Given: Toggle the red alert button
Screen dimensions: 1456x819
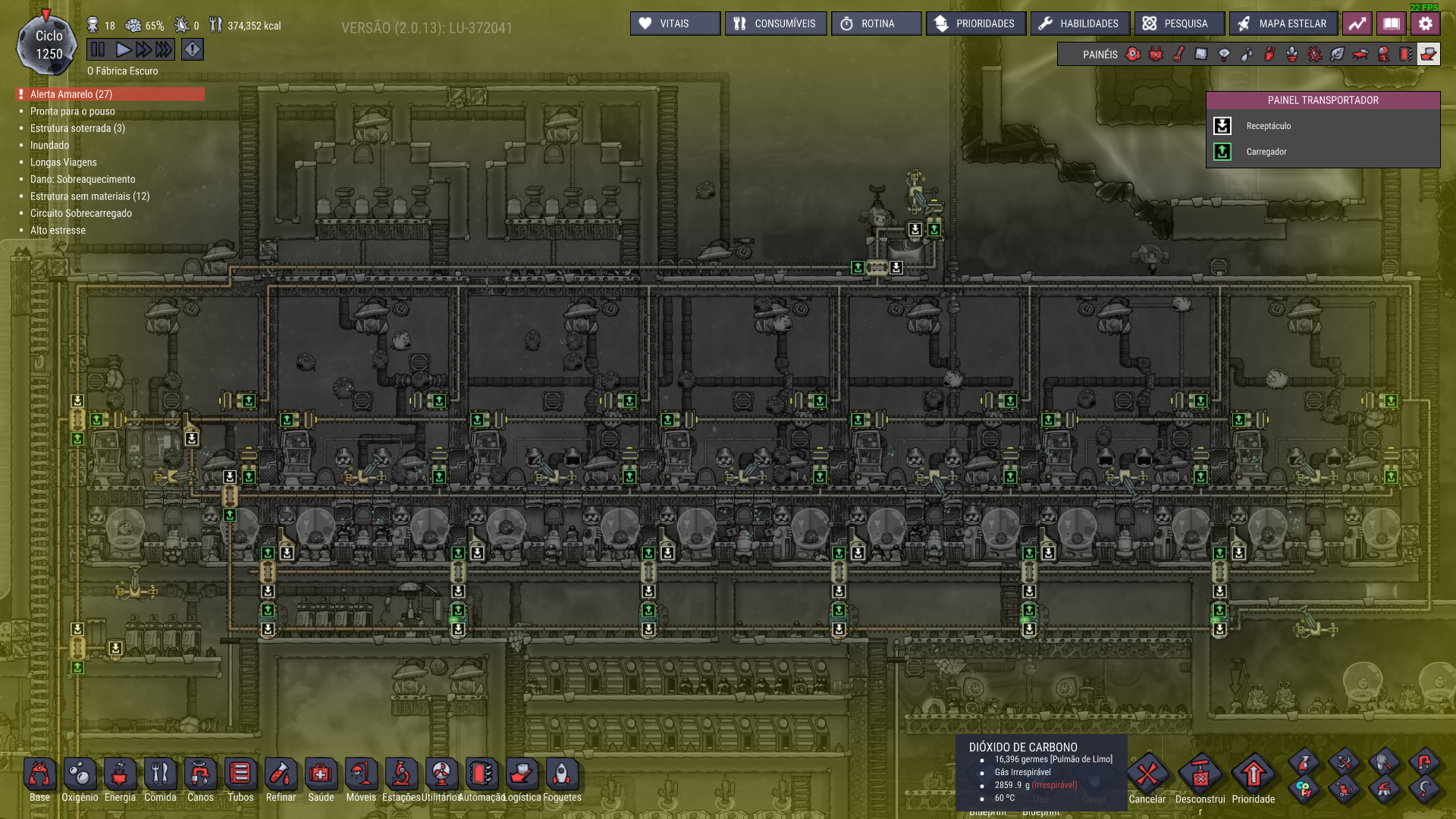Looking at the screenshot, I should click(x=193, y=50).
